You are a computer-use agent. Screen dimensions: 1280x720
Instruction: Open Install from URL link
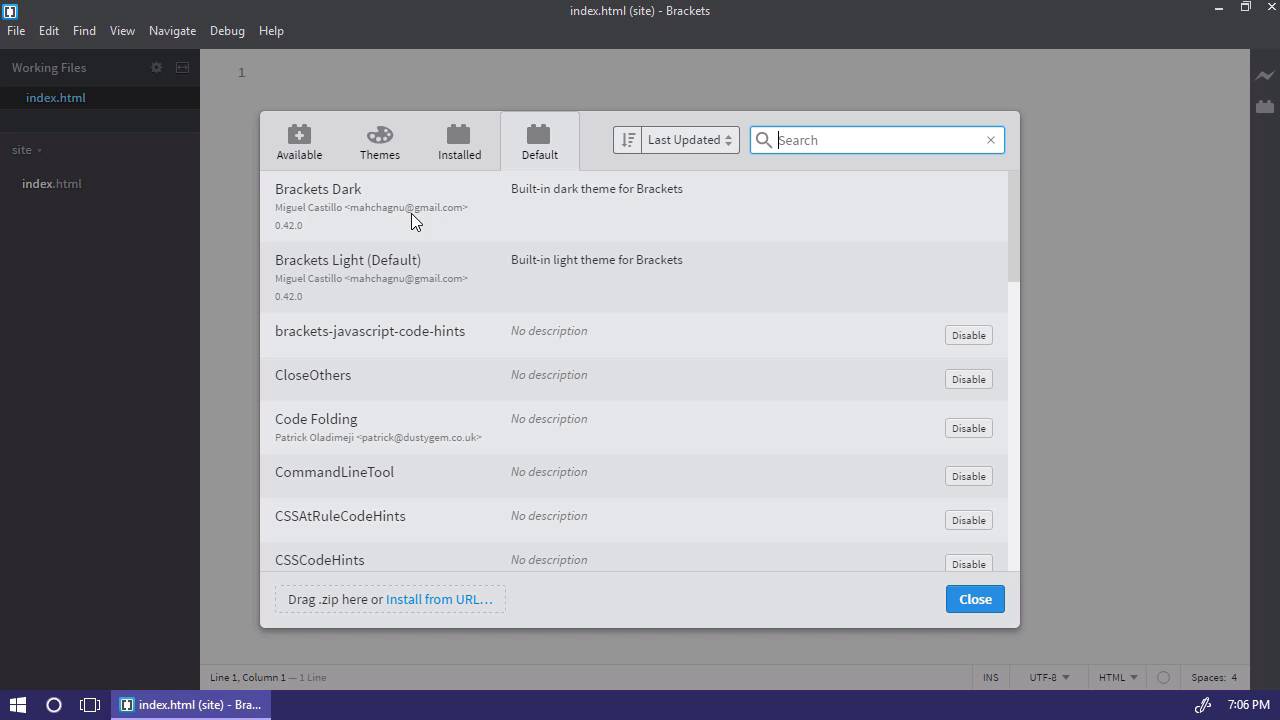439,599
